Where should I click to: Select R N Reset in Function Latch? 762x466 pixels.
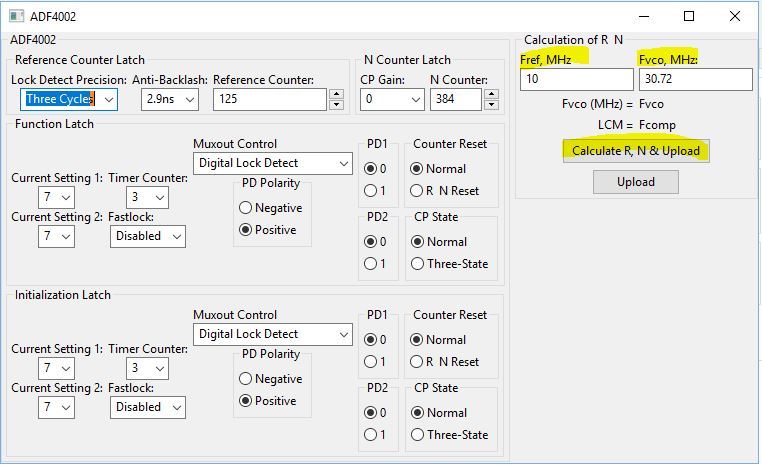(445, 190)
